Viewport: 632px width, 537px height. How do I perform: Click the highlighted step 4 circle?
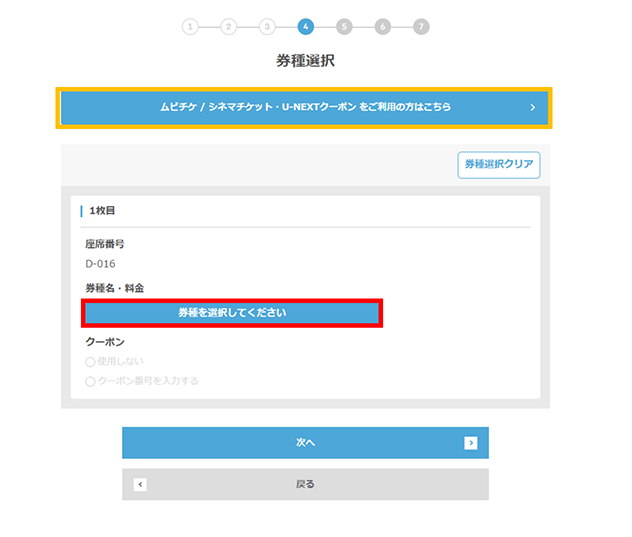tap(305, 27)
